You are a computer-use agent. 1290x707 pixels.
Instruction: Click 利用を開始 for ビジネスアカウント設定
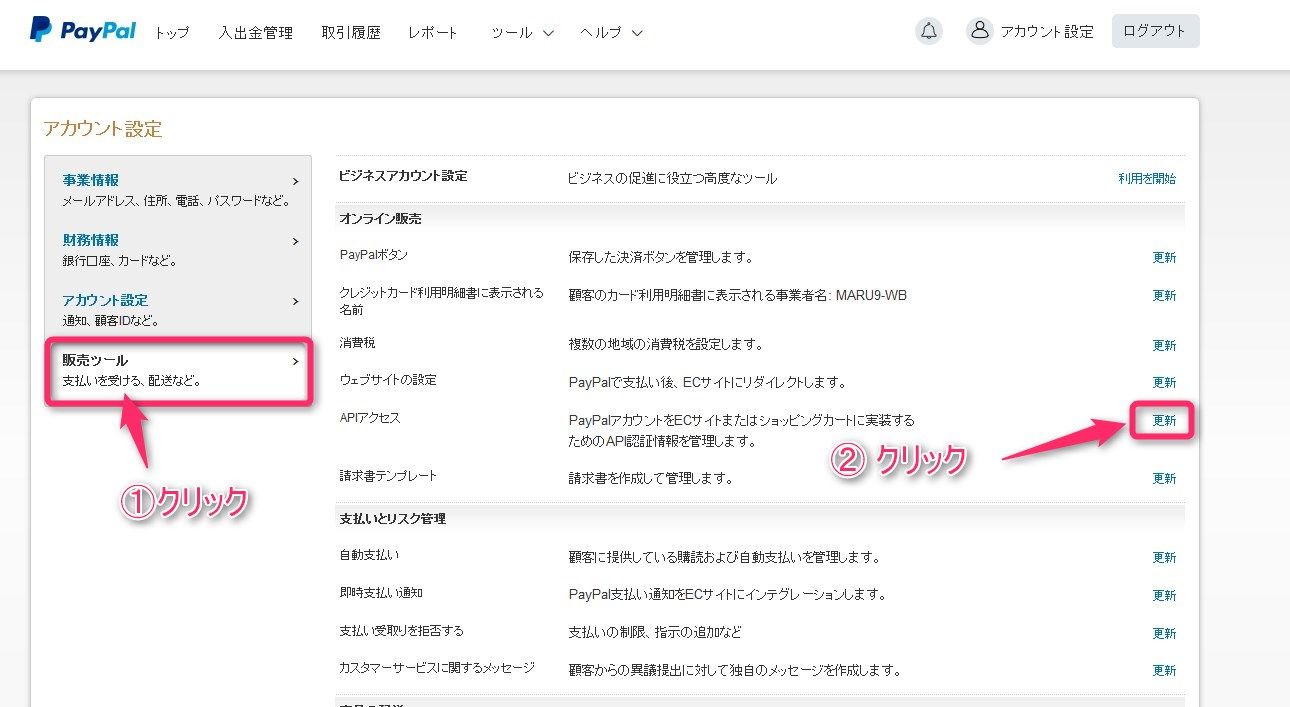[x=1147, y=179]
